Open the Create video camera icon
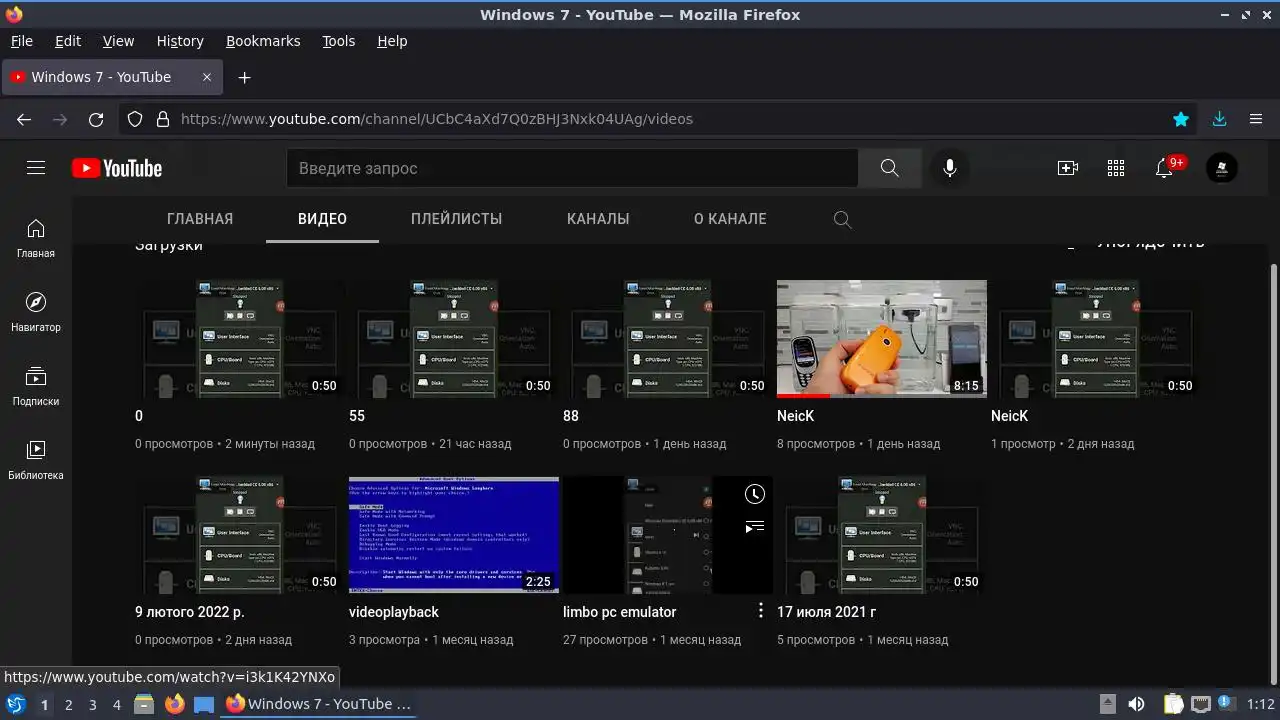The image size is (1280, 720). point(1068,168)
